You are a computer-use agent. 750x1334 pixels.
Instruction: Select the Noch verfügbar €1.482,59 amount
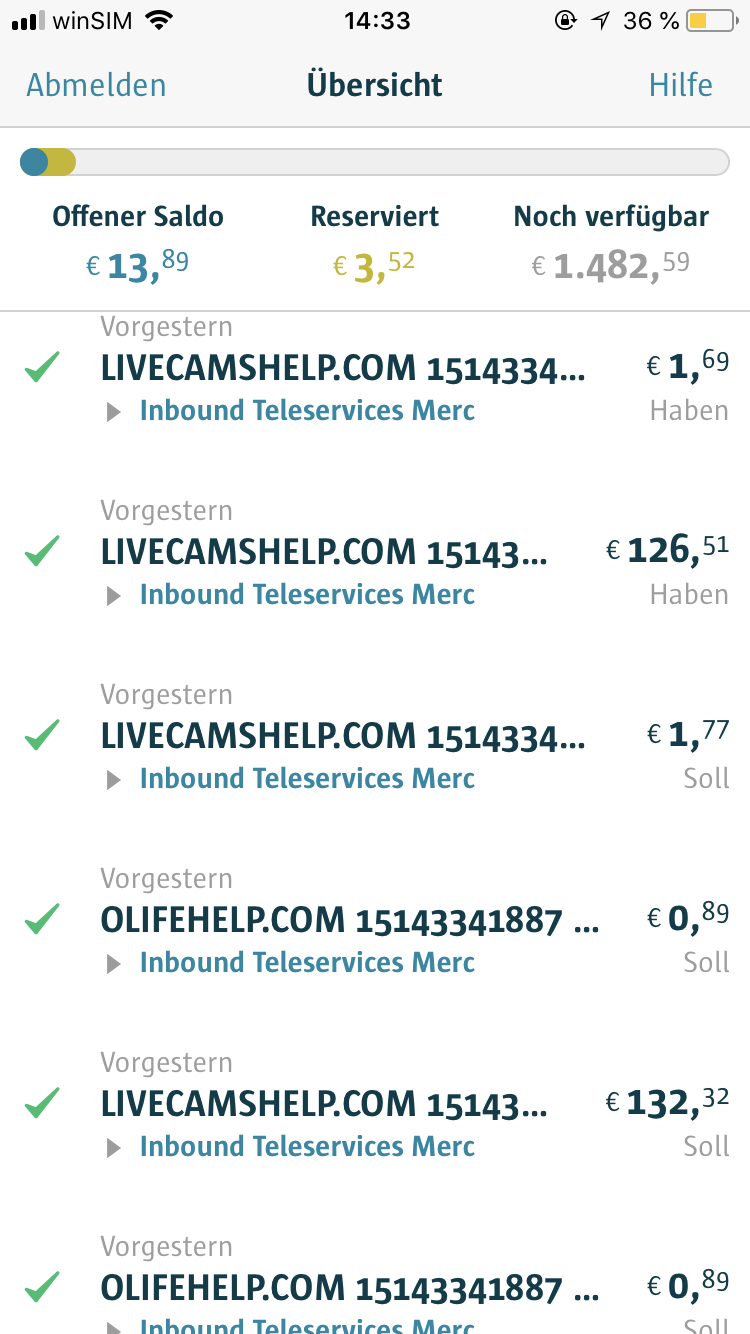pyautogui.click(x=611, y=265)
